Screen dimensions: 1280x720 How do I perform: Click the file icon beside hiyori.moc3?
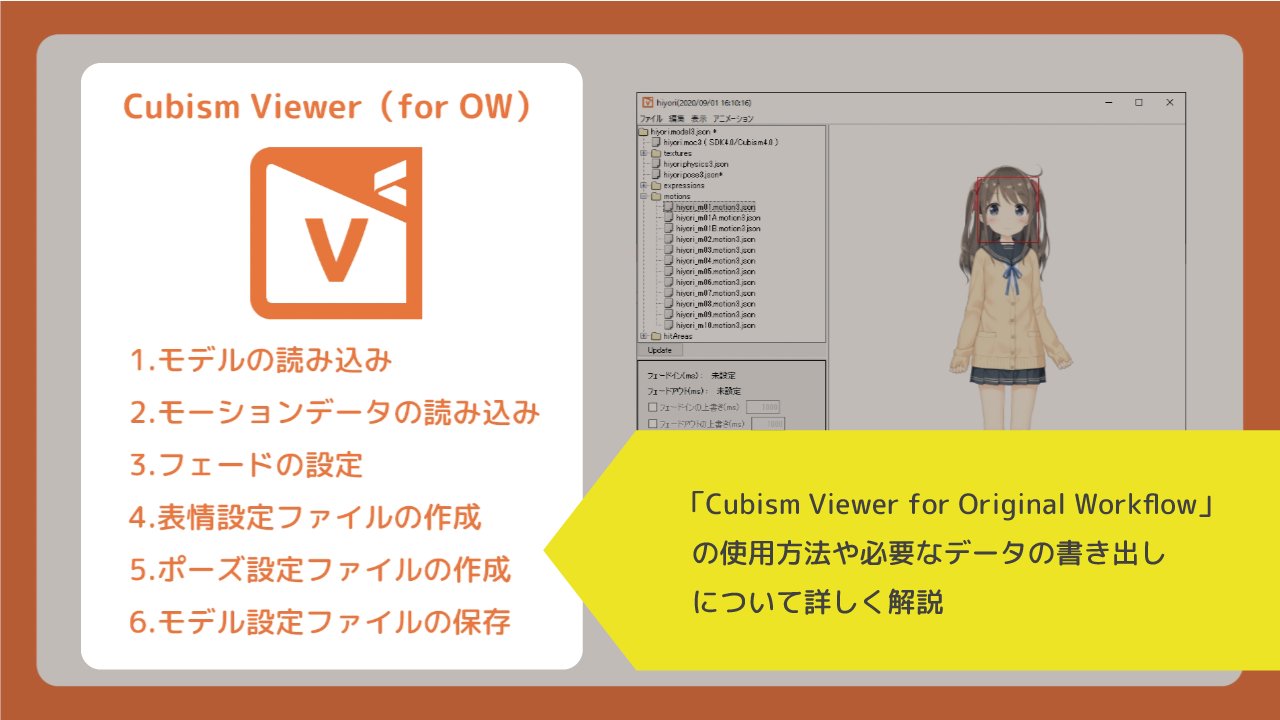click(656, 142)
